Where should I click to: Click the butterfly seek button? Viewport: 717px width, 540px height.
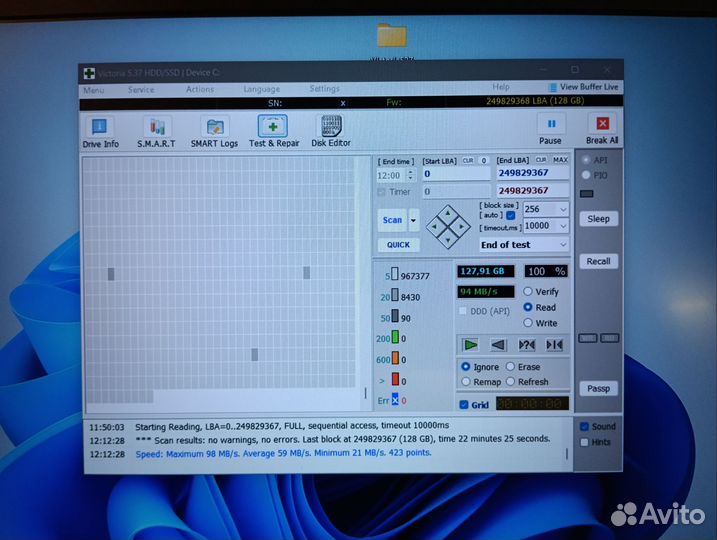coord(554,345)
